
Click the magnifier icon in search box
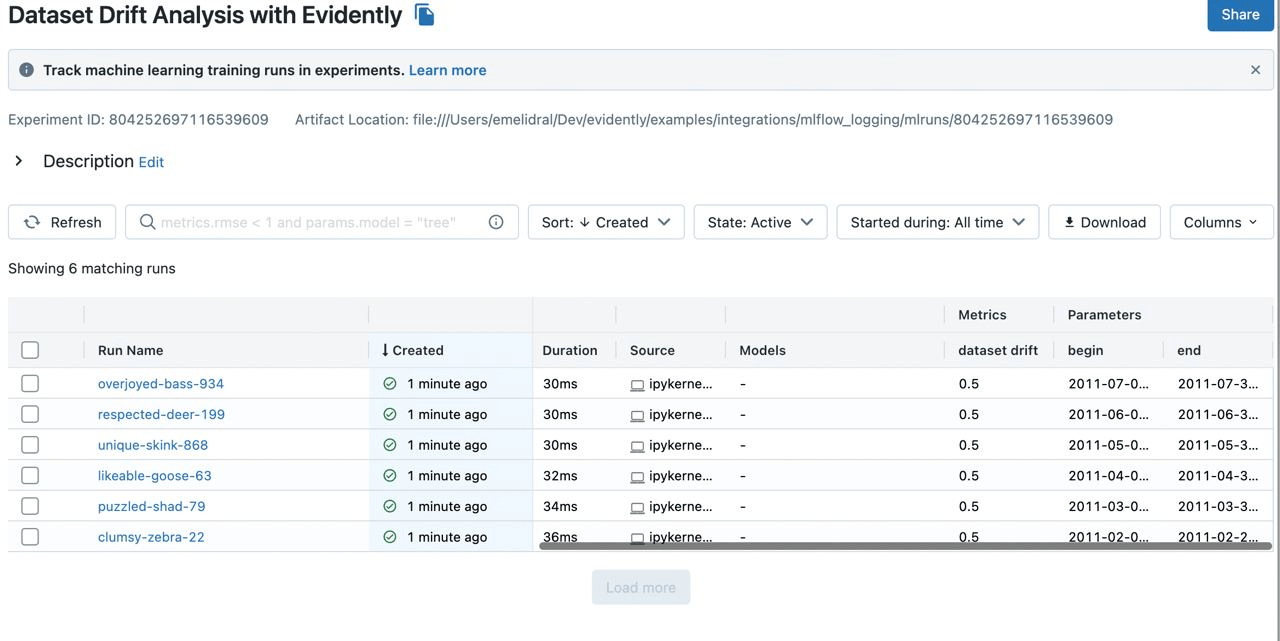coord(147,222)
